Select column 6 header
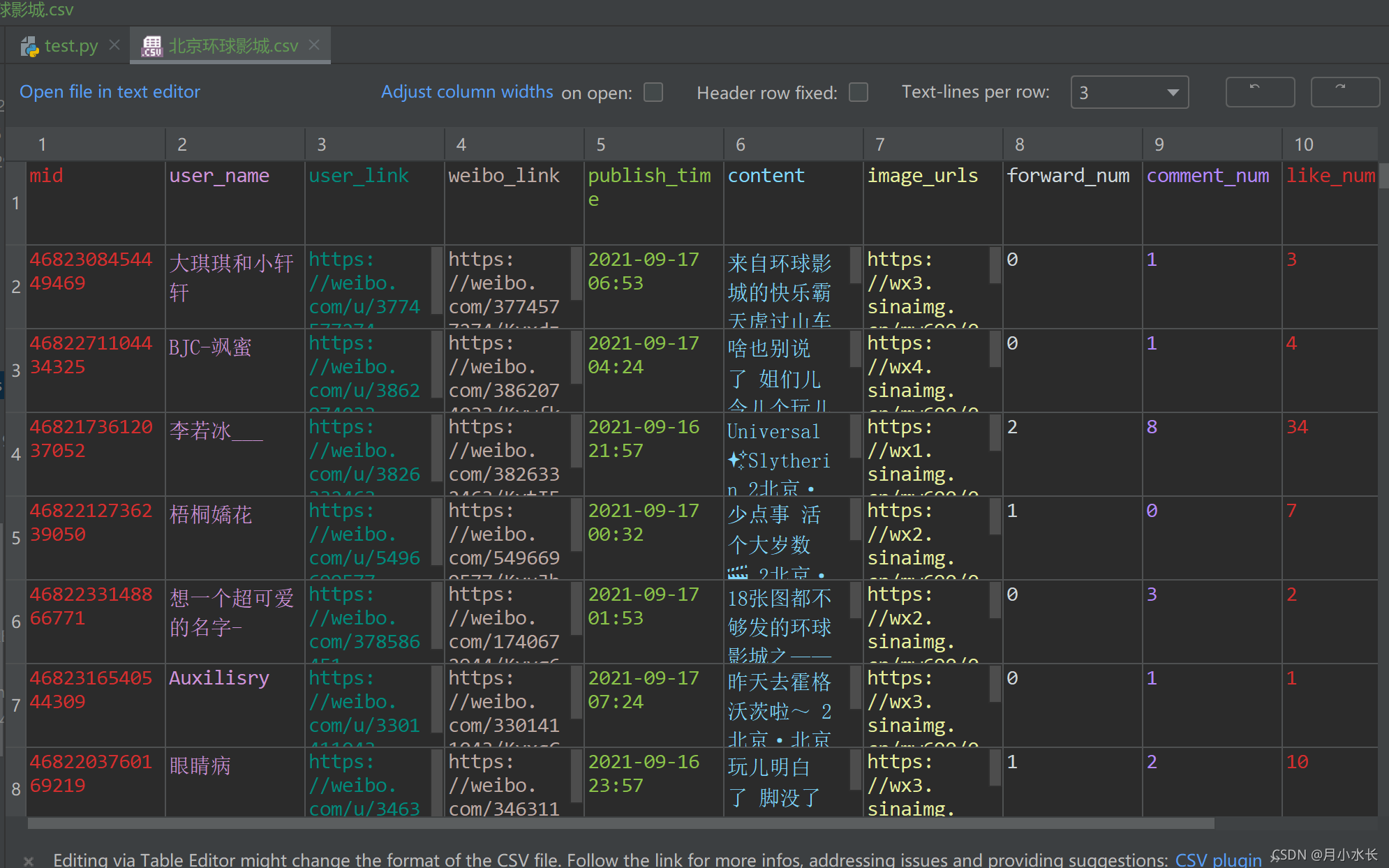Screen dimensions: 1389x868 click(793, 144)
